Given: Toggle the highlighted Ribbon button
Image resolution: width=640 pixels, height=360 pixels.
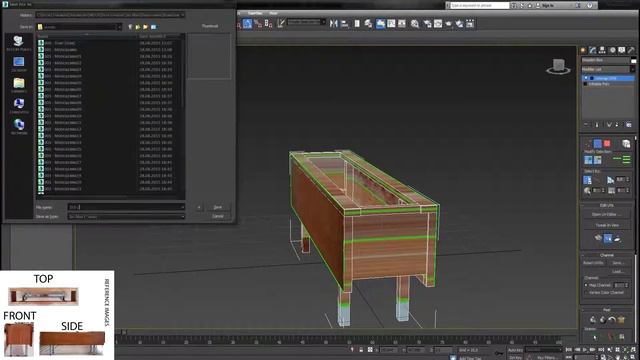Looking at the screenshot, I should pos(380,24).
